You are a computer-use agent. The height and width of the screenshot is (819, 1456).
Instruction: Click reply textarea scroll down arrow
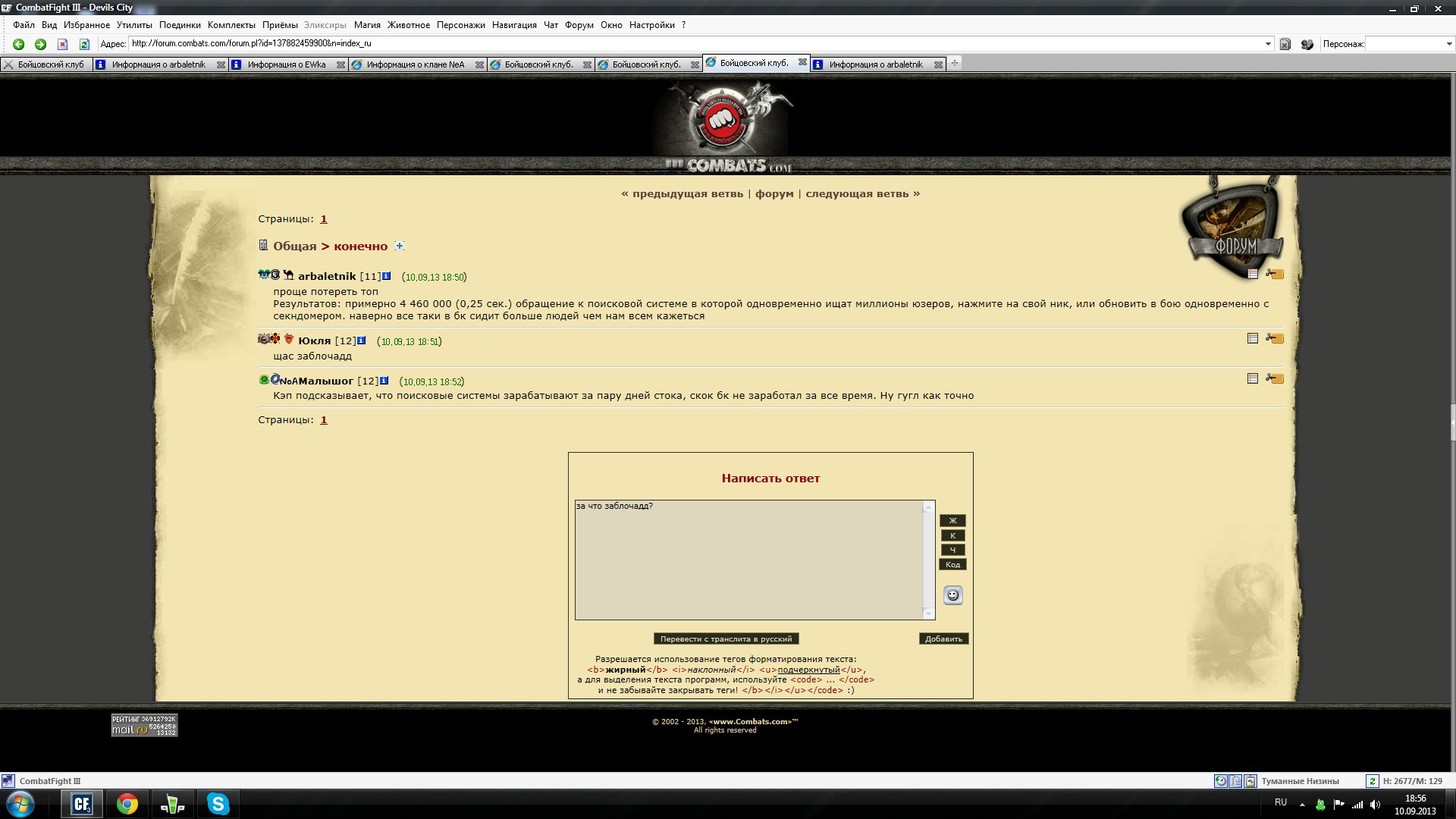(x=929, y=613)
